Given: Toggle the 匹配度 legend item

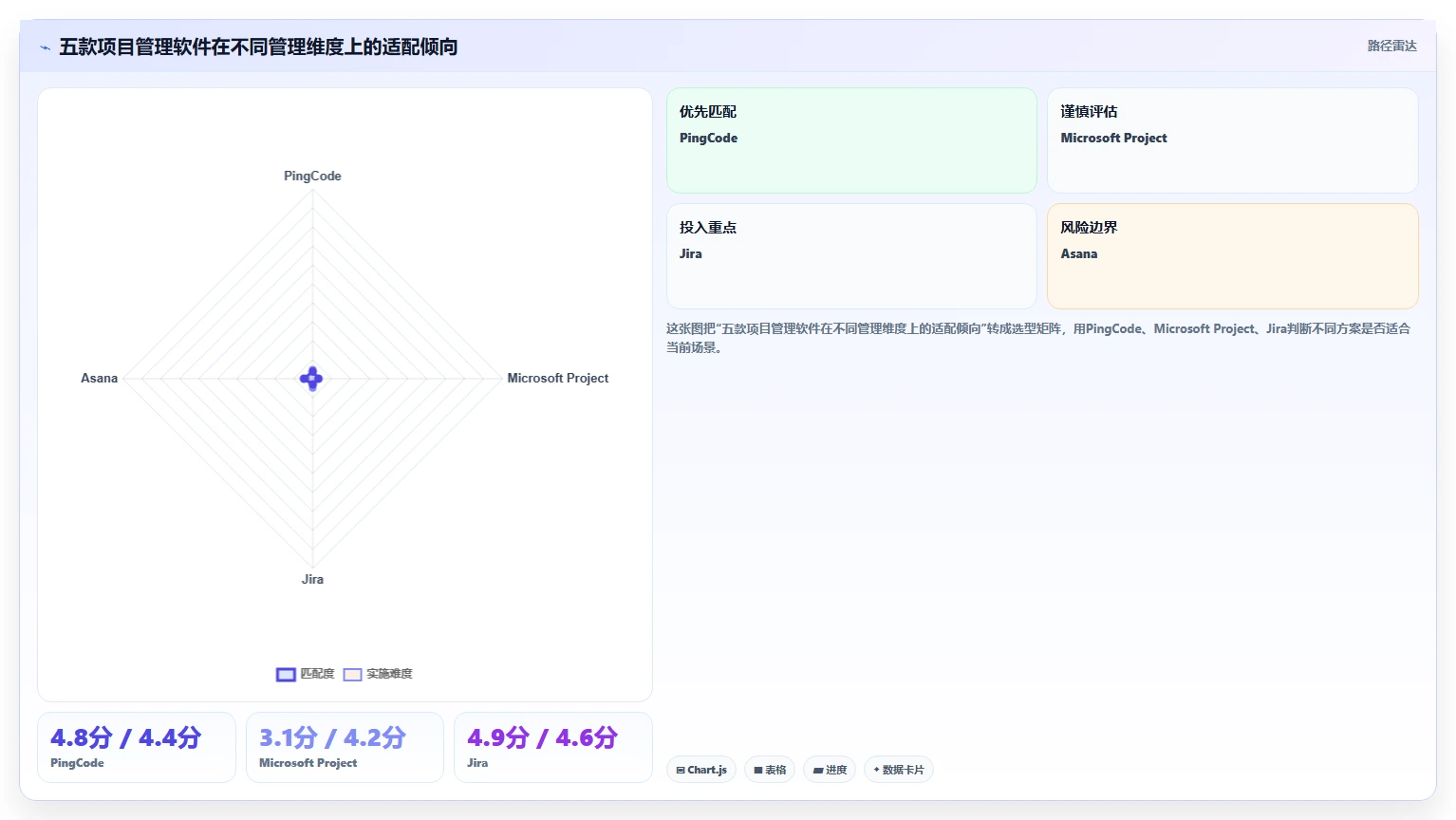Looking at the screenshot, I should (x=306, y=674).
